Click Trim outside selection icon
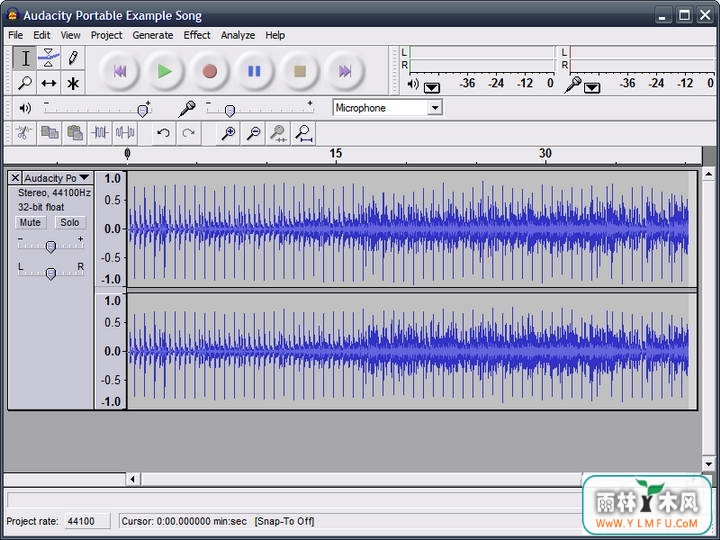The height and width of the screenshot is (540, 720). (x=100, y=133)
